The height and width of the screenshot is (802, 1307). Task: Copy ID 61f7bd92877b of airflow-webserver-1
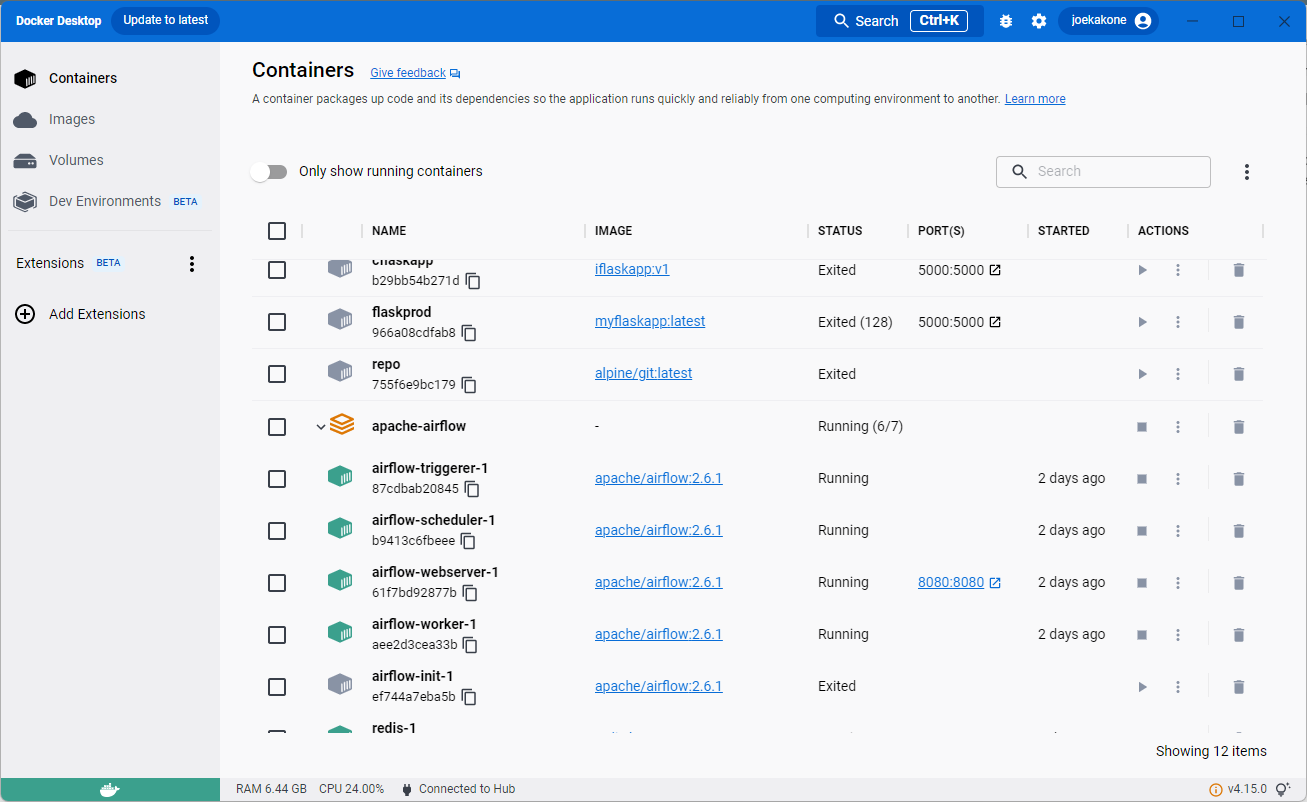470,593
